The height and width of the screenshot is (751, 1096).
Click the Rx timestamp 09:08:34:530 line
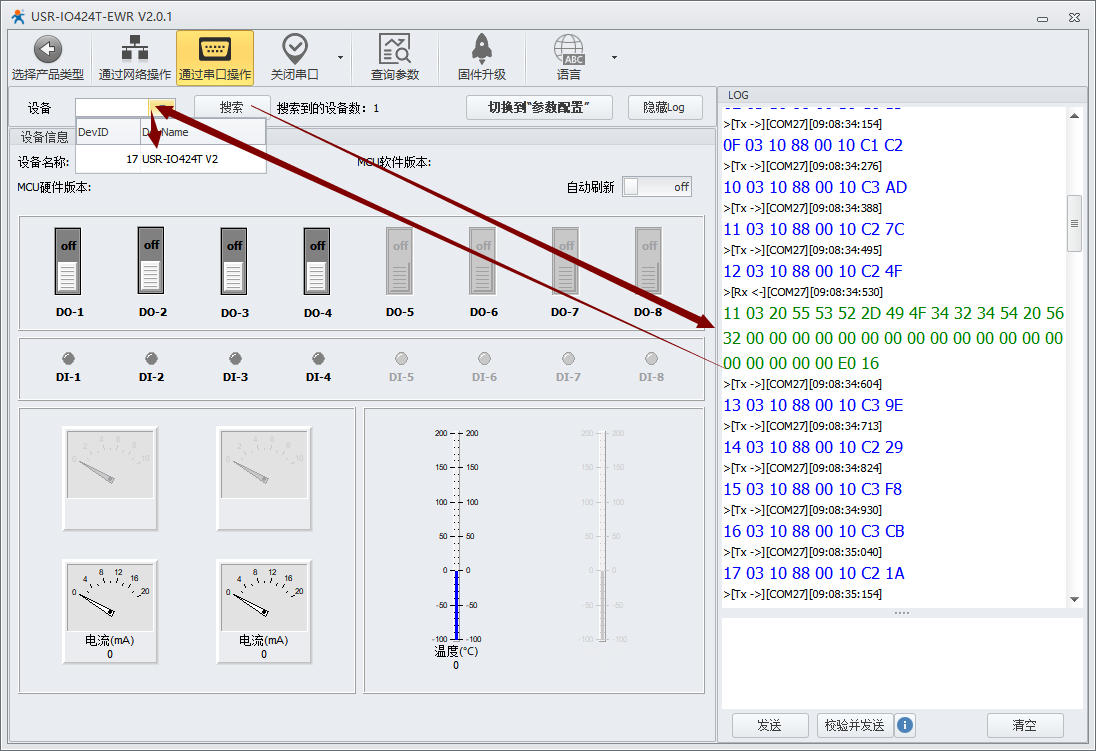tap(803, 292)
